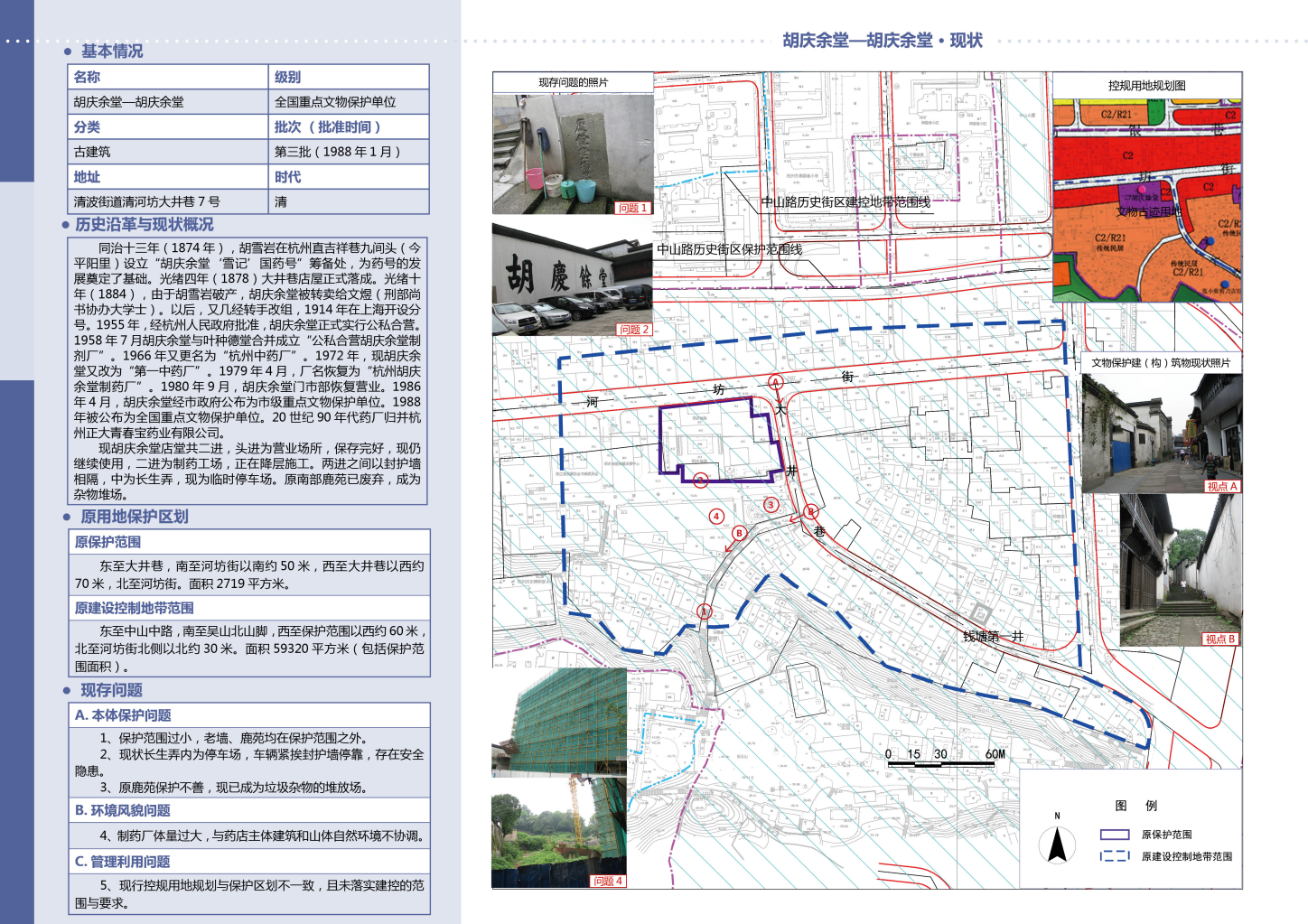Click the 基本情况 section heading
This screenshot has width=1308, height=924.
(112, 51)
